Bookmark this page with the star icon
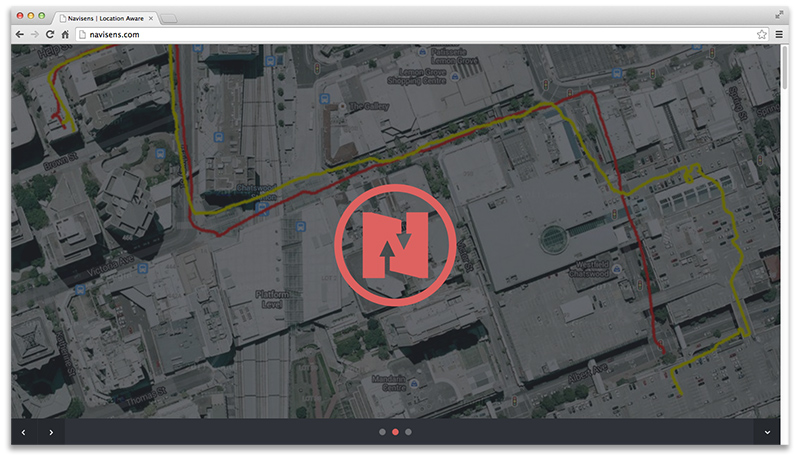The height and width of the screenshot is (459, 800). [x=761, y=34]
